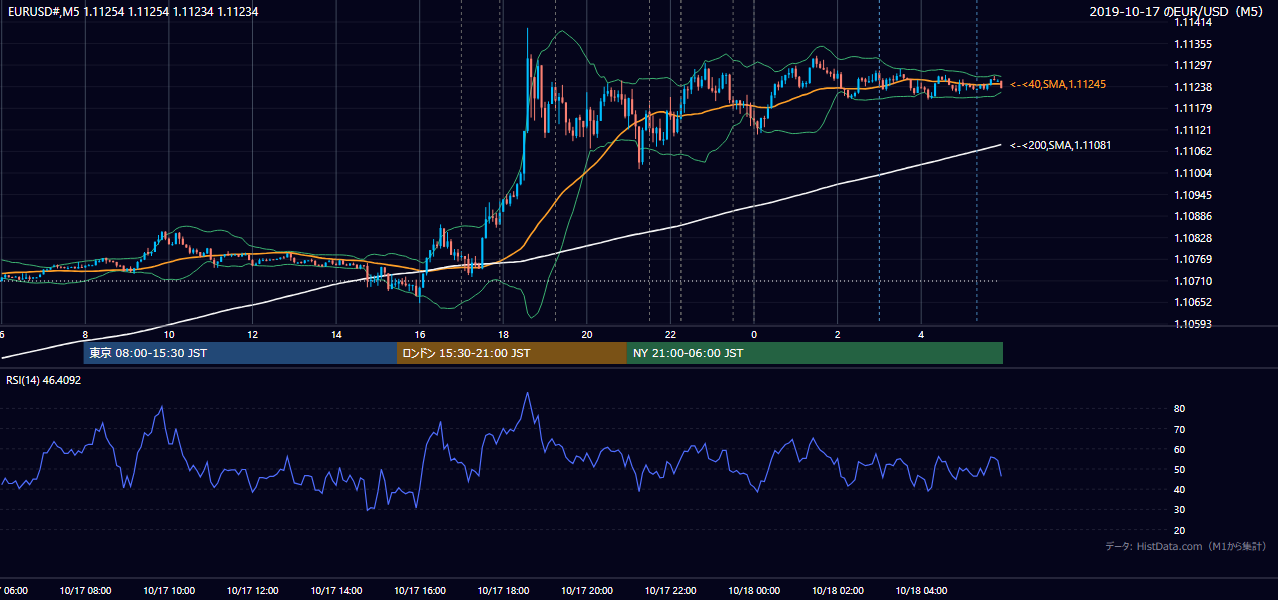Image resolution: width=1278 pixels, height=600 pixels.
Task: Click price level 1.10769 on the axis
Action: [x=1194, y=259]
